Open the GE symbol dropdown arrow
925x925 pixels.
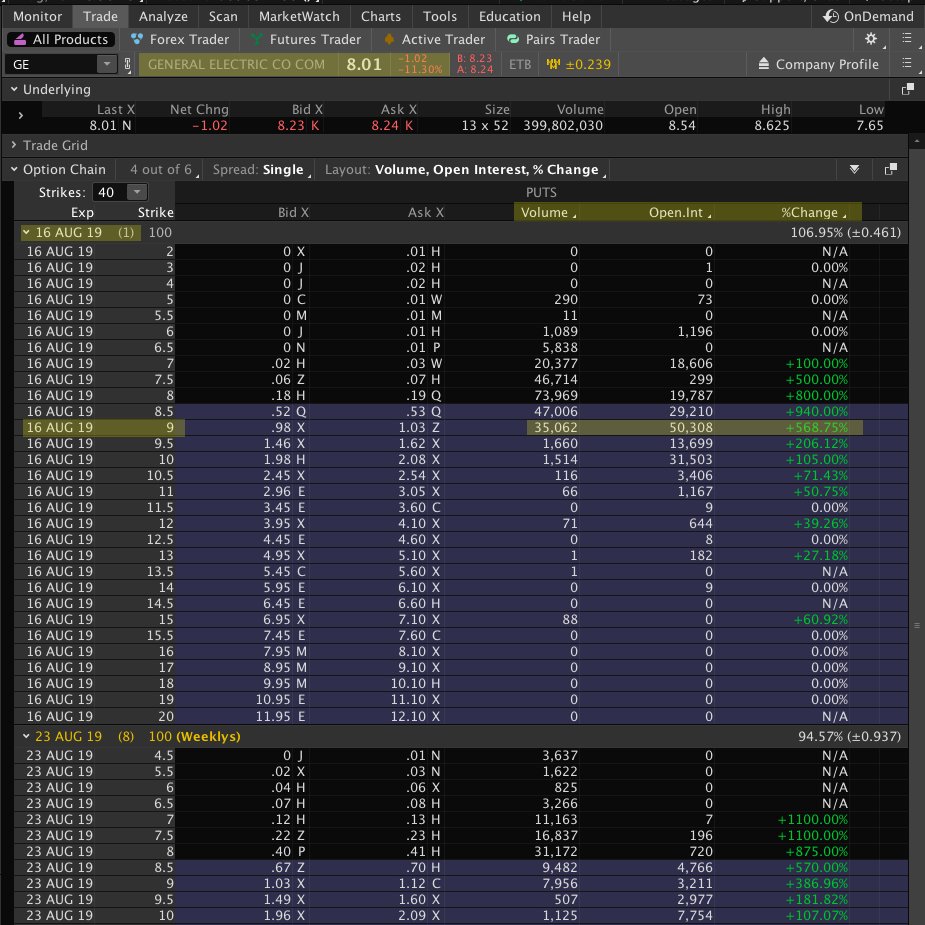tap(106, 64)
